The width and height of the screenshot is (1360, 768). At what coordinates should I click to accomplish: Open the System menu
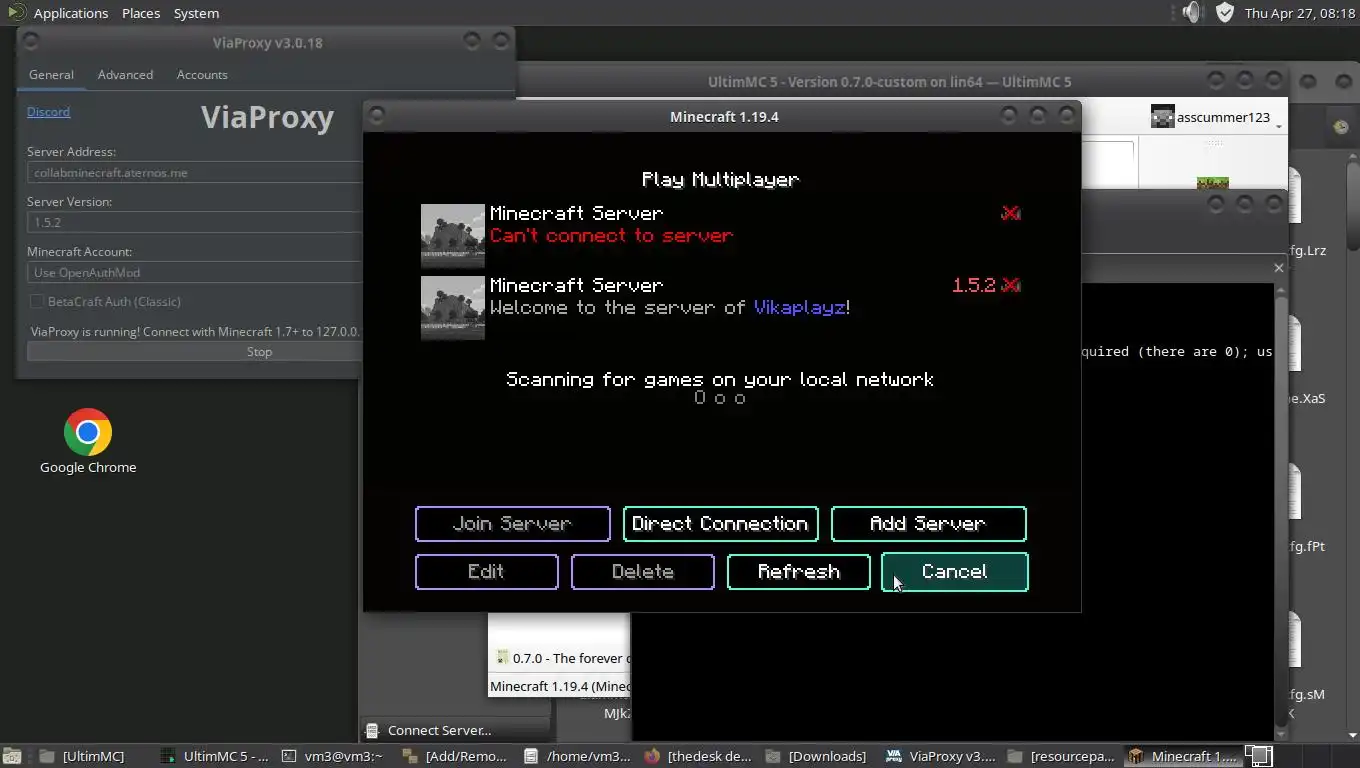[x=196, y=13]
